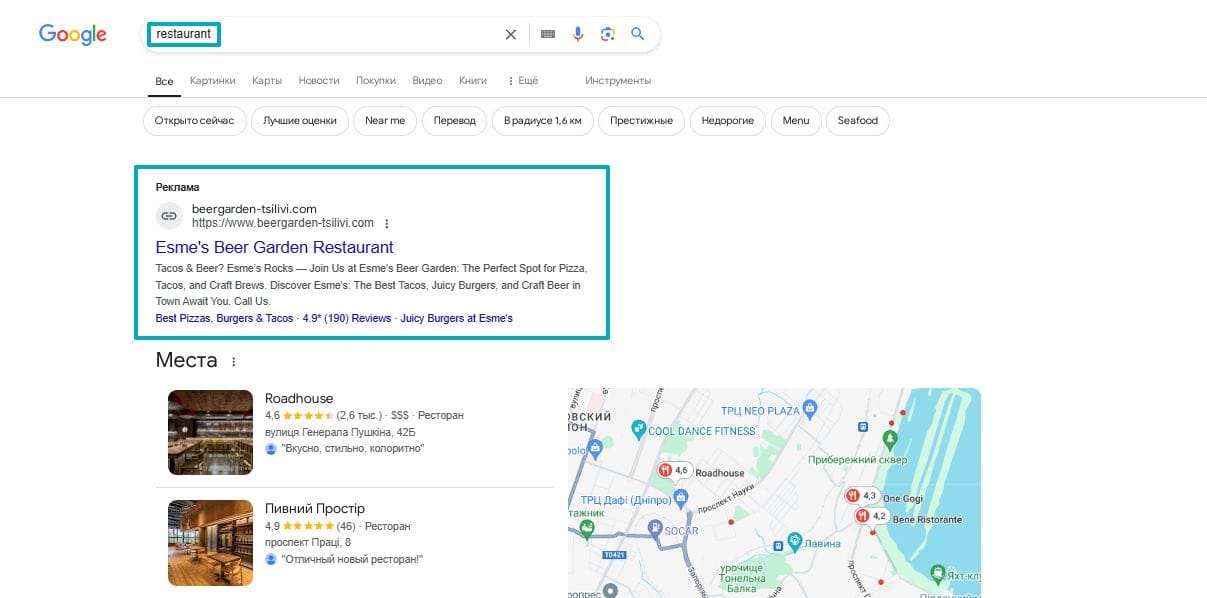Image resolution: width=1207 pixels, height=598 pixels.
Task: Click Roadhouse interior photo thumbnail
Action: (x=211, y=432)
